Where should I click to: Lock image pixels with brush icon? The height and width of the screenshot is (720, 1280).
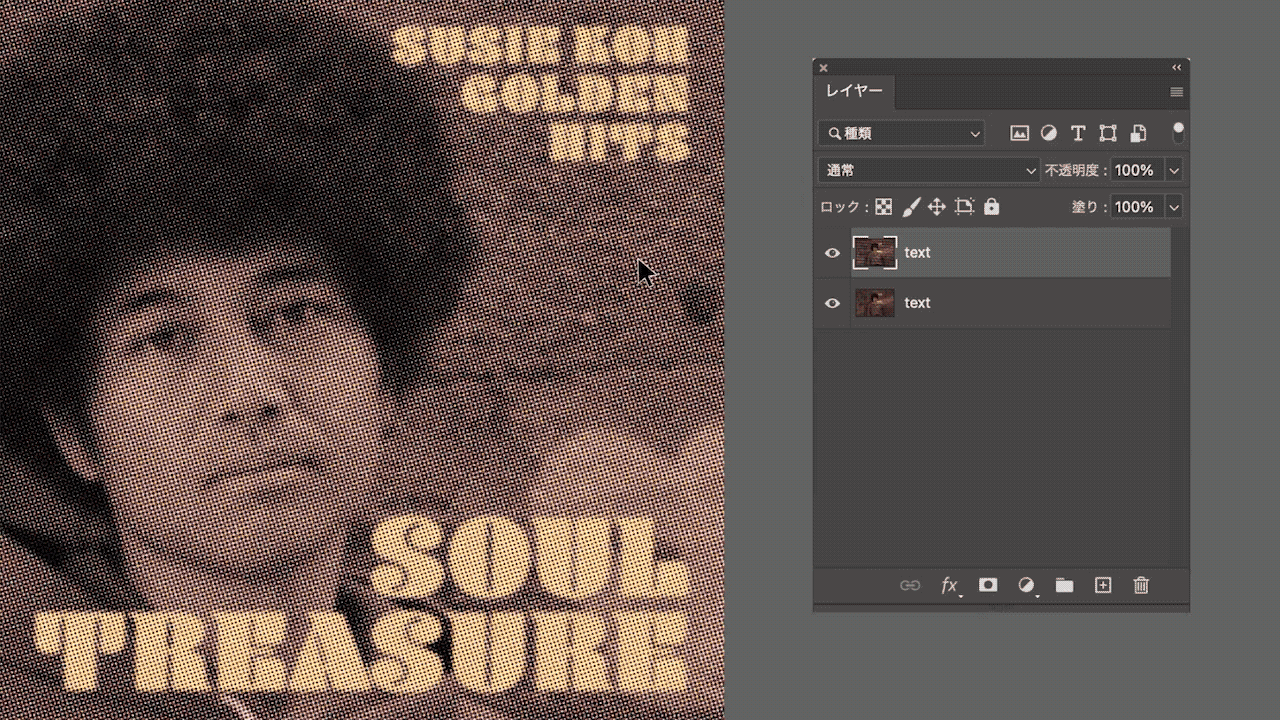pyautogui.click(x=911, y=207)
